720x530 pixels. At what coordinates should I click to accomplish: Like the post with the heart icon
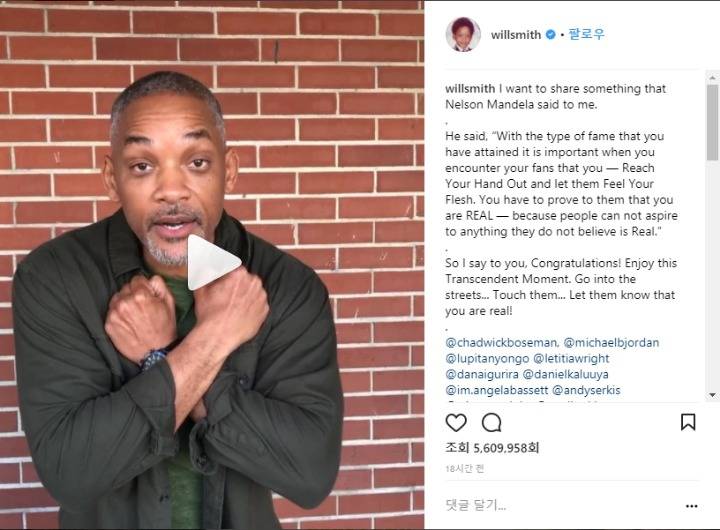pyautogui.click(x=456, y=423)
